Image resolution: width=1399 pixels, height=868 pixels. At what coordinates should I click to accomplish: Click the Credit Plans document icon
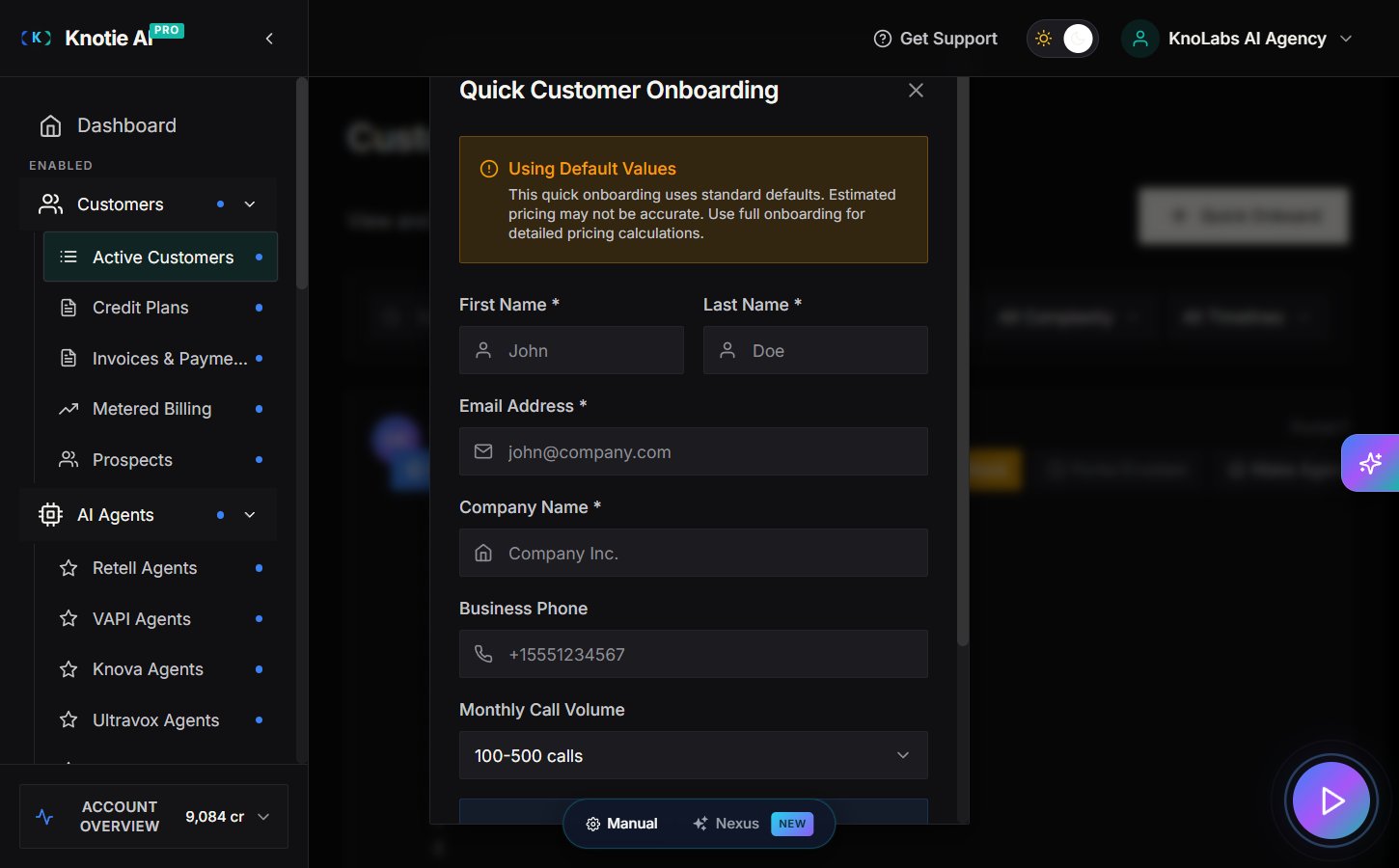pyautogui.click(x=69, y=308)
